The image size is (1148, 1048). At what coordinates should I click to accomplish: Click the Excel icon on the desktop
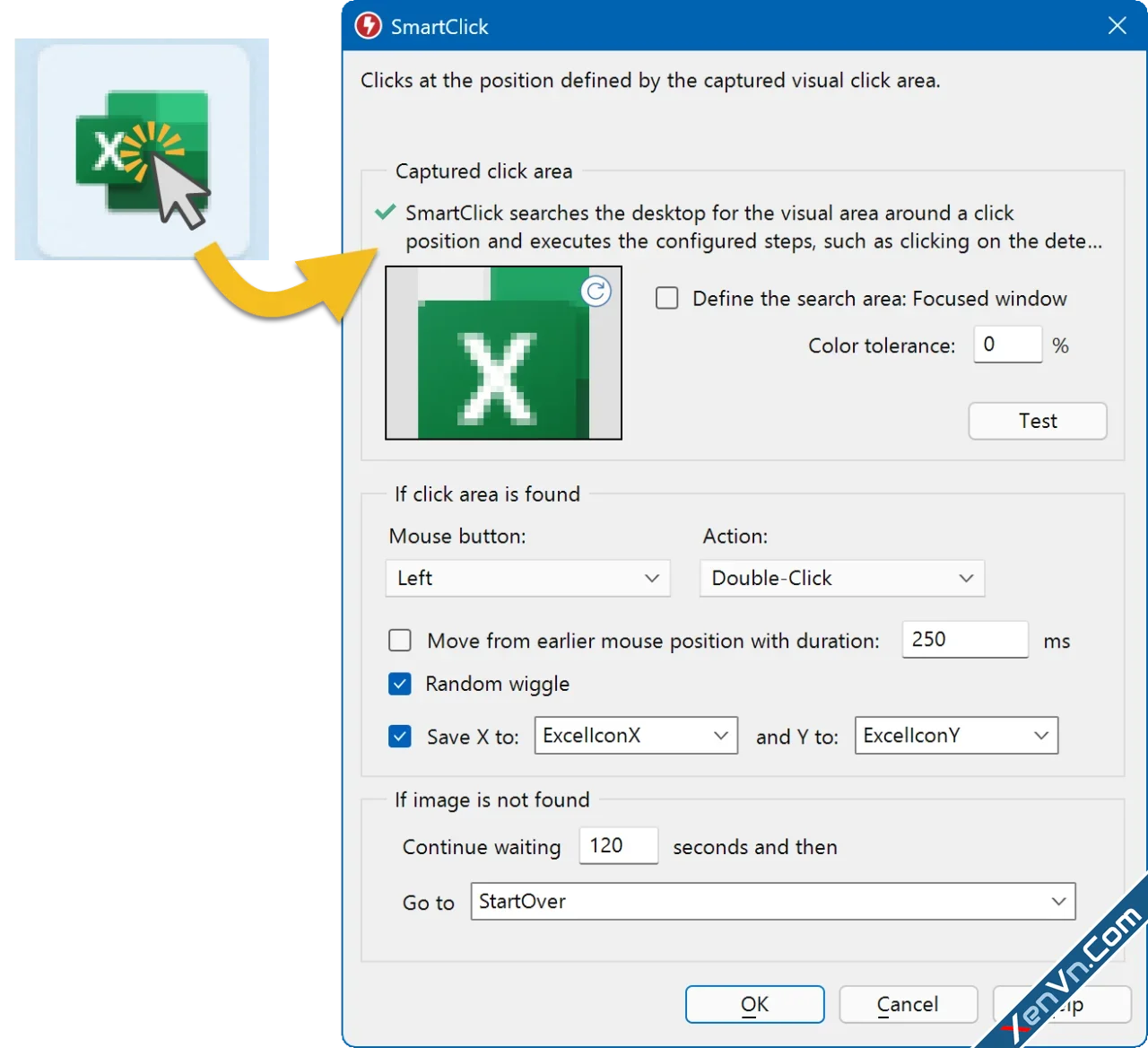click(143, 150)
